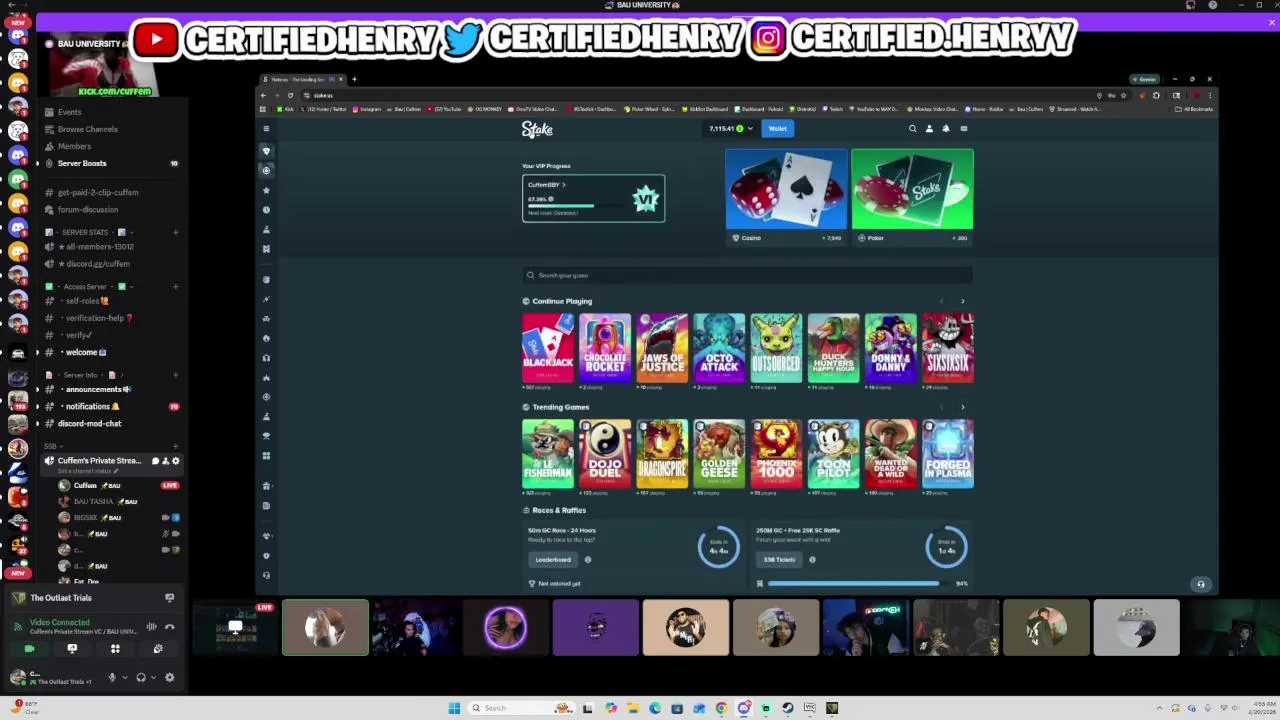Click the Leaderboard button
The height and width of the screenshot is (720, 1280).
553,560
